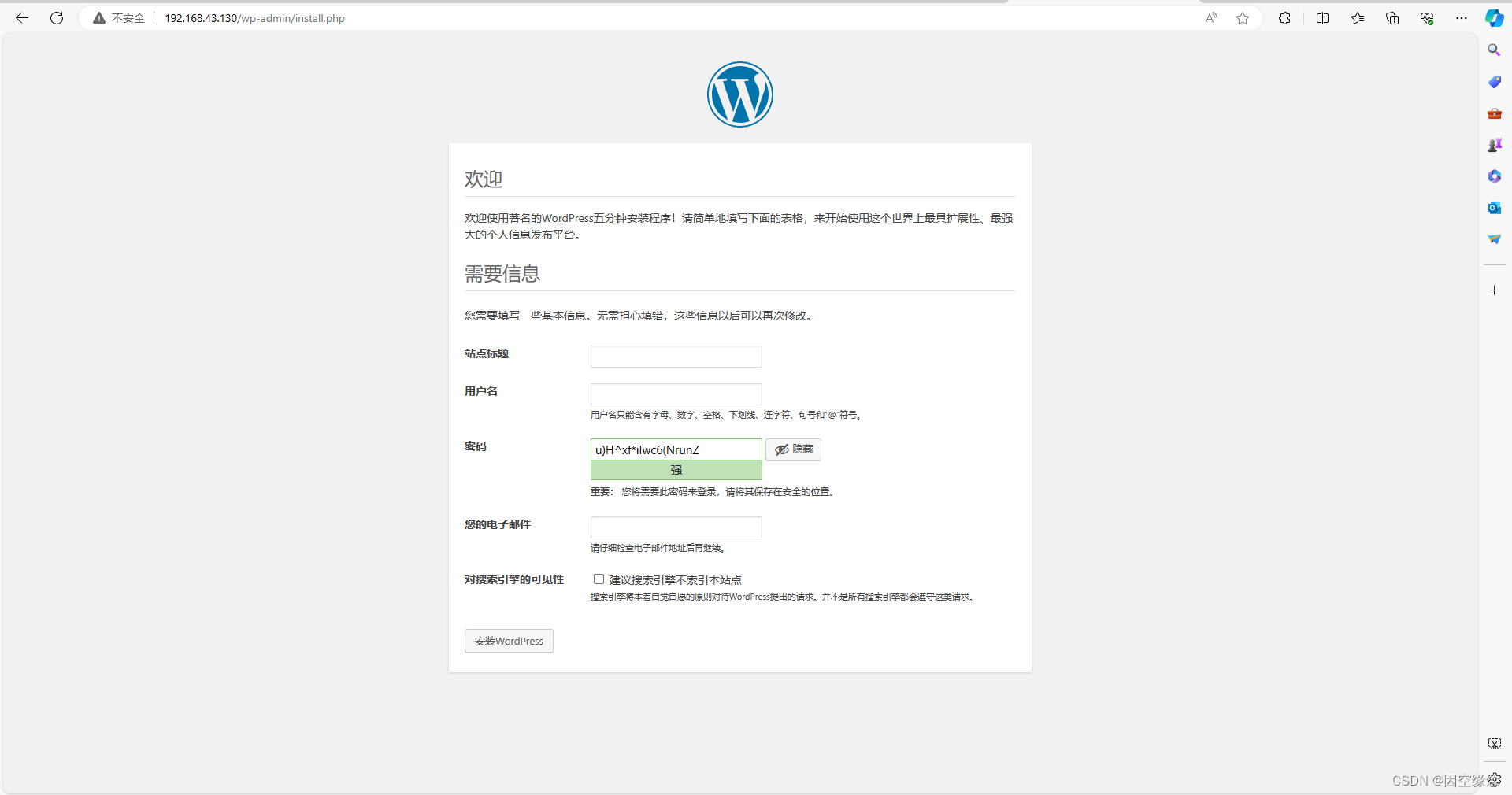
Task: Open Collections
Action: (x=1392, y=17)
